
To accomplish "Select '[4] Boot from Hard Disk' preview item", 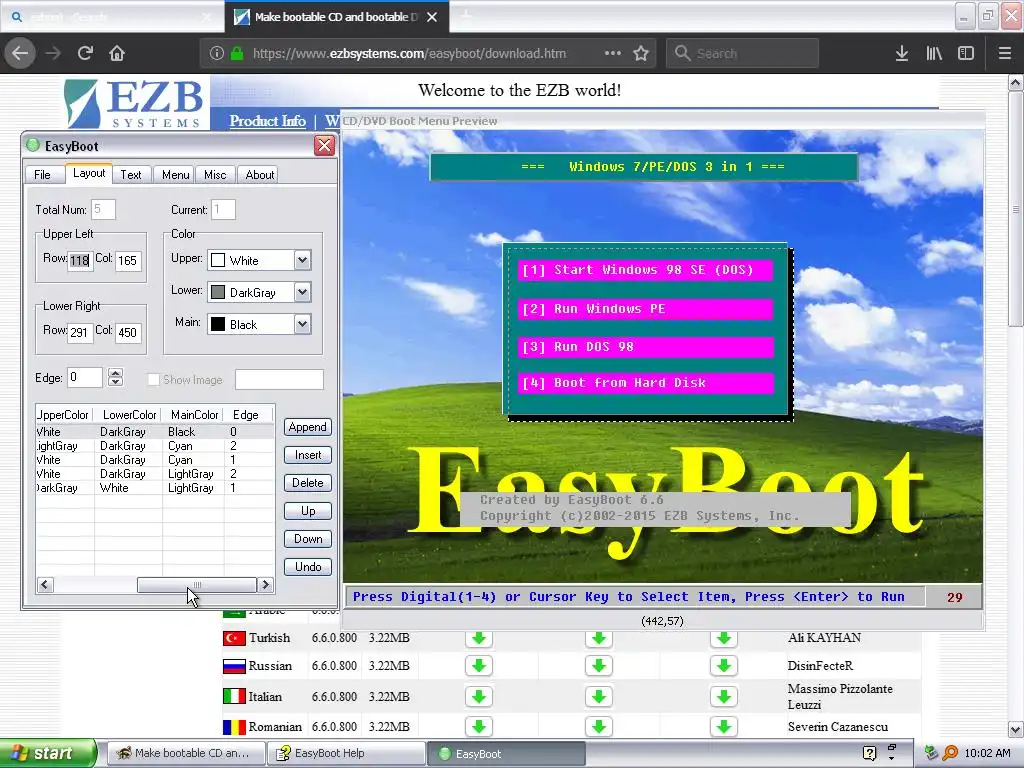I will pyautogui.click(x=645, y=383).
